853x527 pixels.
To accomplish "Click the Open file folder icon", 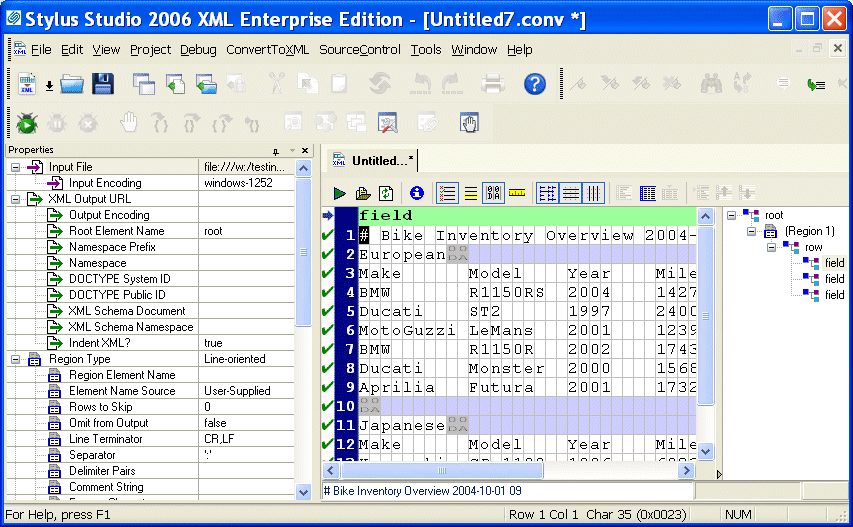I will click(71, 85).
